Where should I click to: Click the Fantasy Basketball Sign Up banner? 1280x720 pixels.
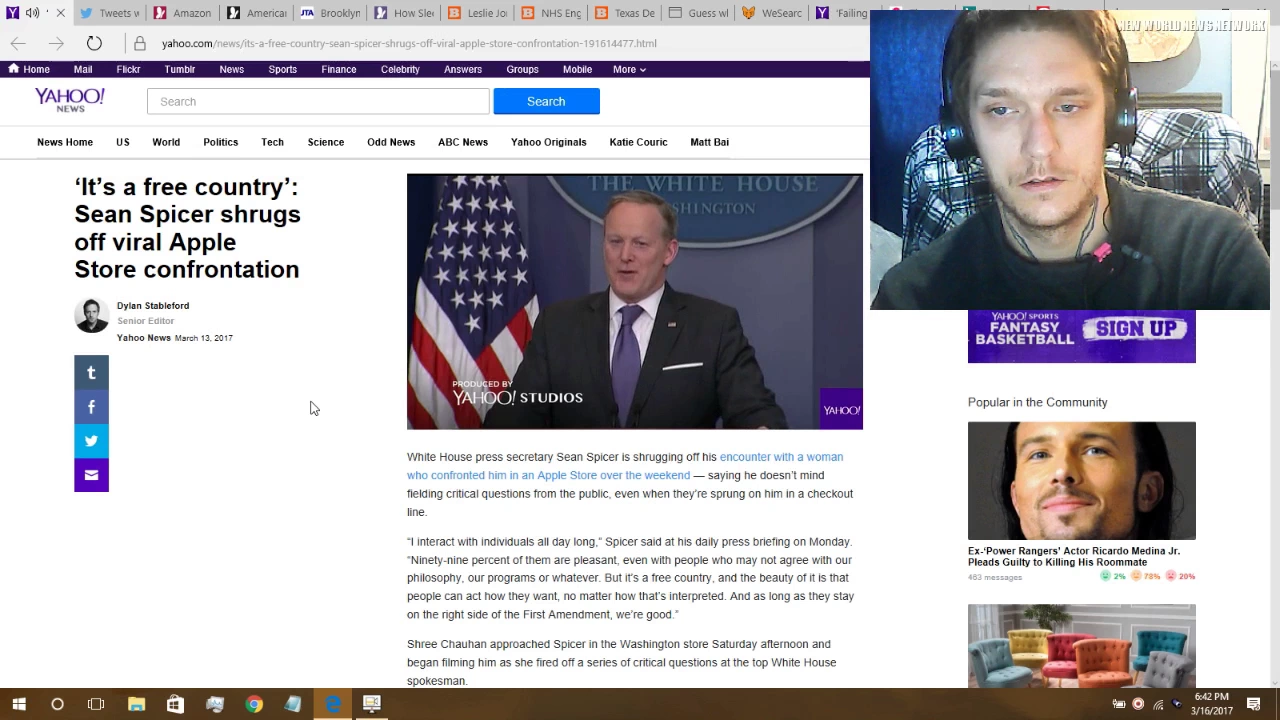click(1081, 337)
